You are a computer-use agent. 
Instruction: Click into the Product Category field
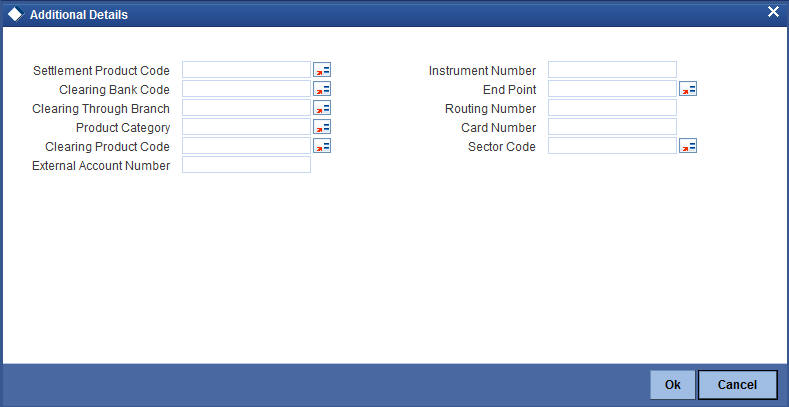(247, 127)
